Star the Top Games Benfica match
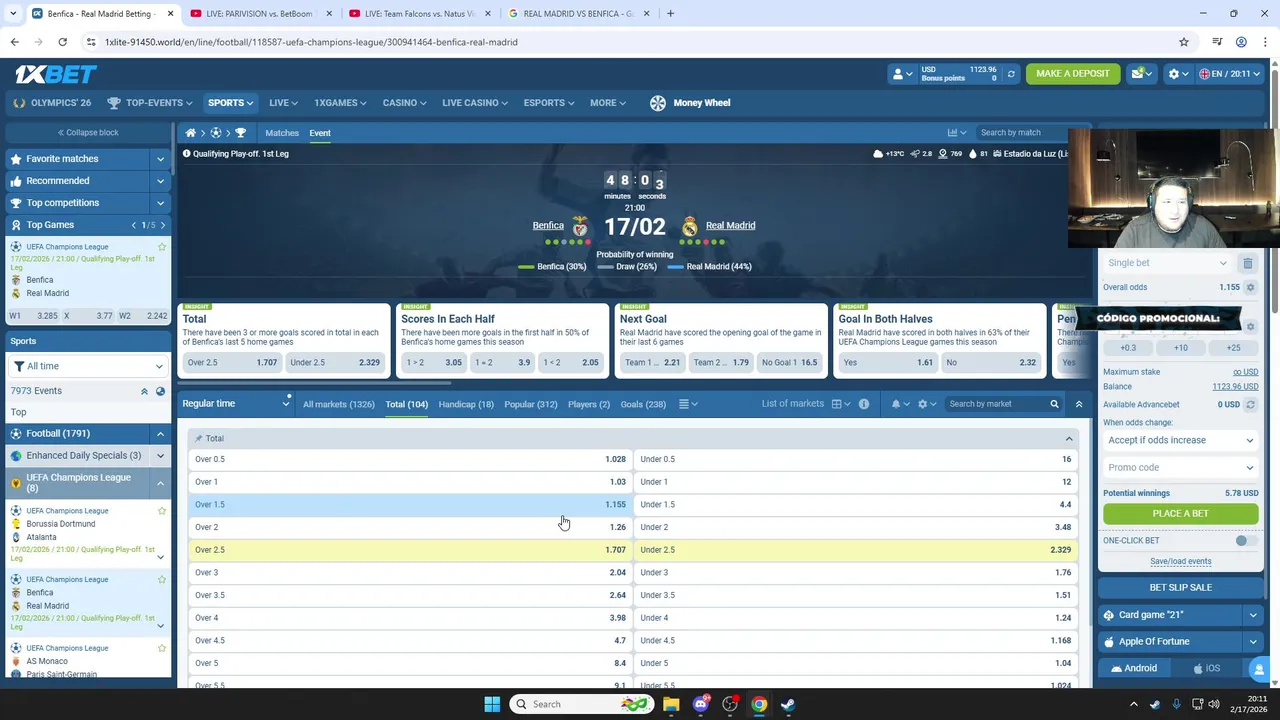This screenshot has width=1280, height=720. tap(162, 247)
